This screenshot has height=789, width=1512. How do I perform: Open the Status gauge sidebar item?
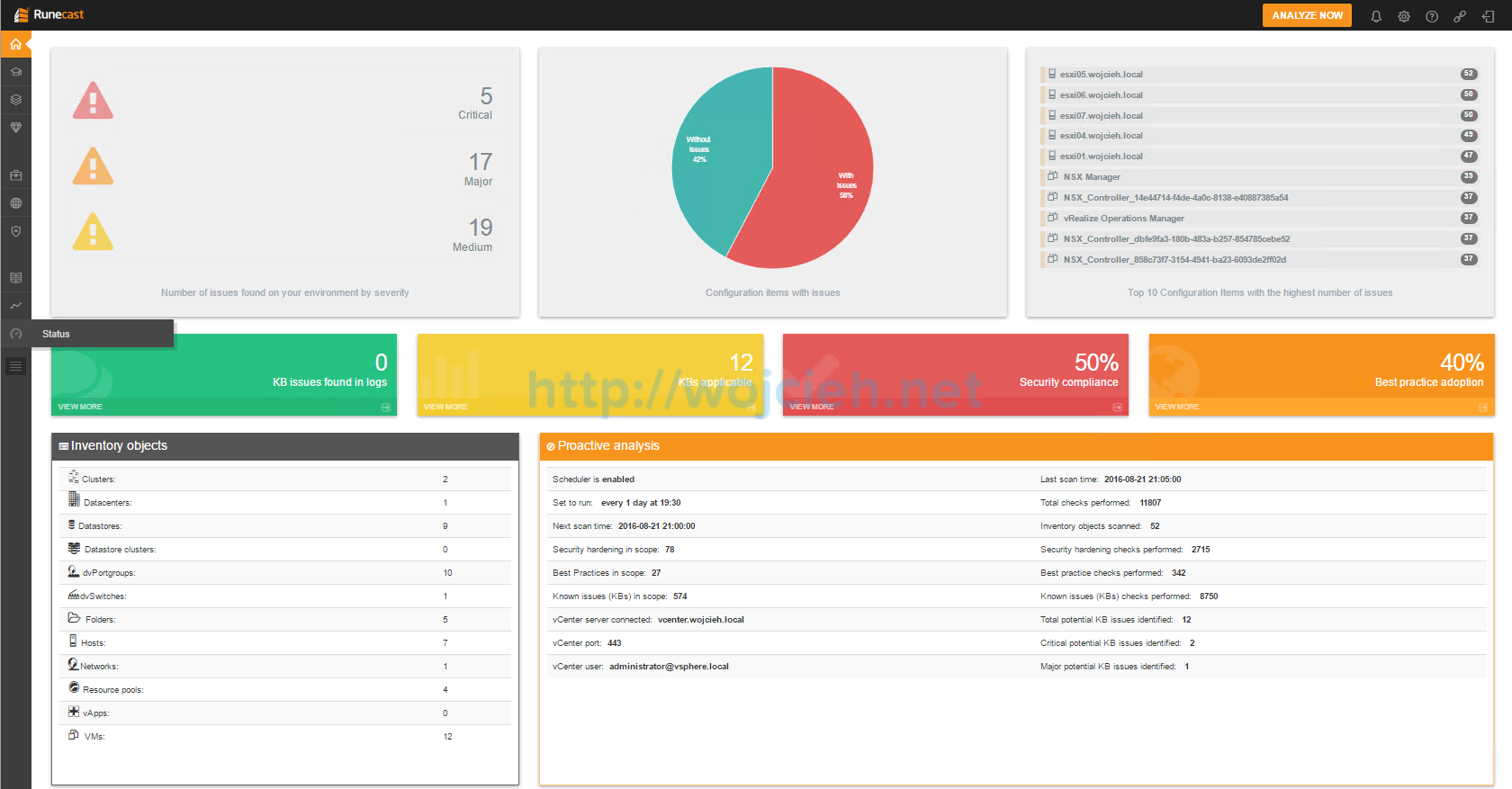click(x=15, y=334)
